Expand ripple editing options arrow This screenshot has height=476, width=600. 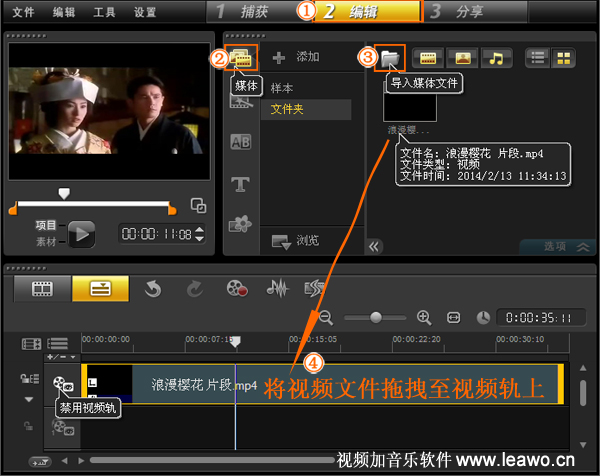[x=29, y=399]
